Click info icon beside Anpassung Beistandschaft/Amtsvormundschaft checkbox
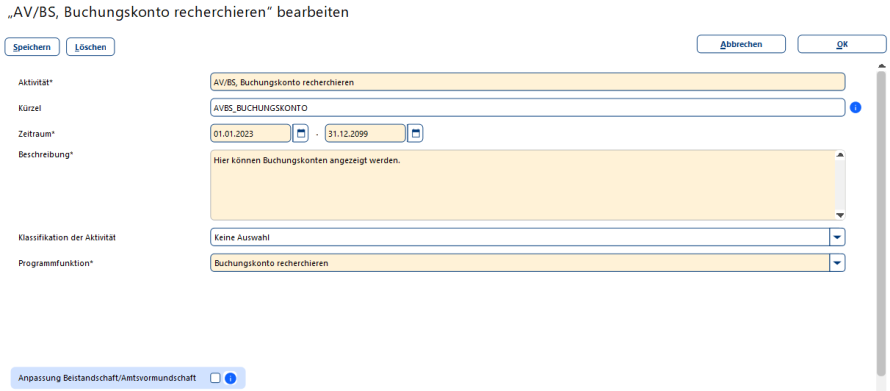Image resolution: width=890 pixels, height=391 pixels. [x=230, y=378]
